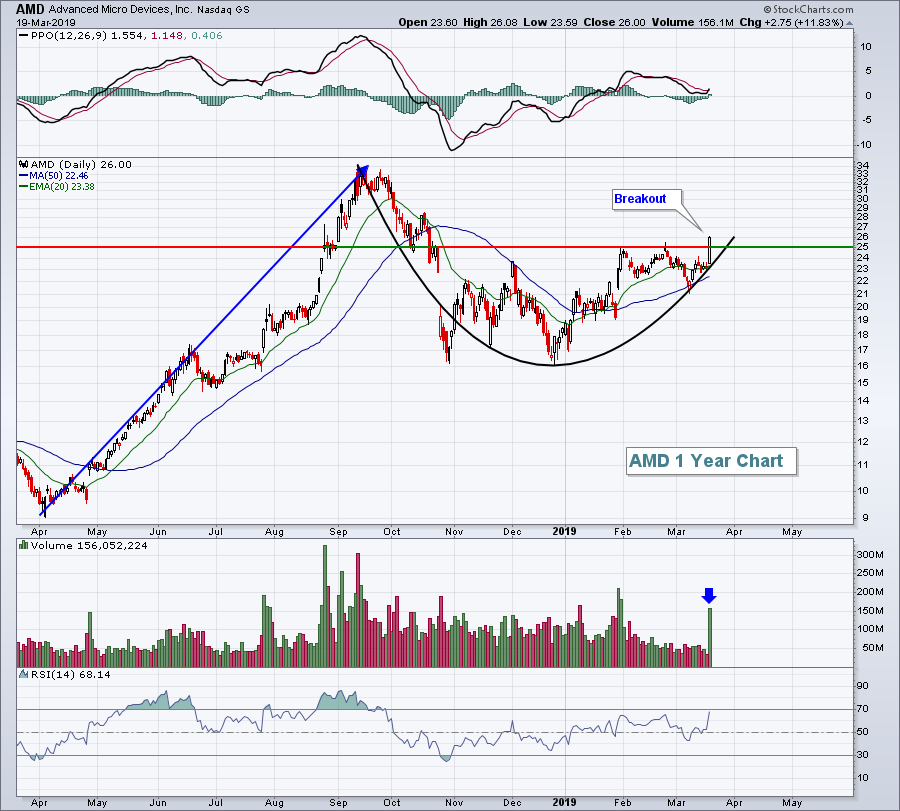The image size is (900, 811).
Task: Click the PPO(12,26,9) indicator label
Action: pos(69,36)
